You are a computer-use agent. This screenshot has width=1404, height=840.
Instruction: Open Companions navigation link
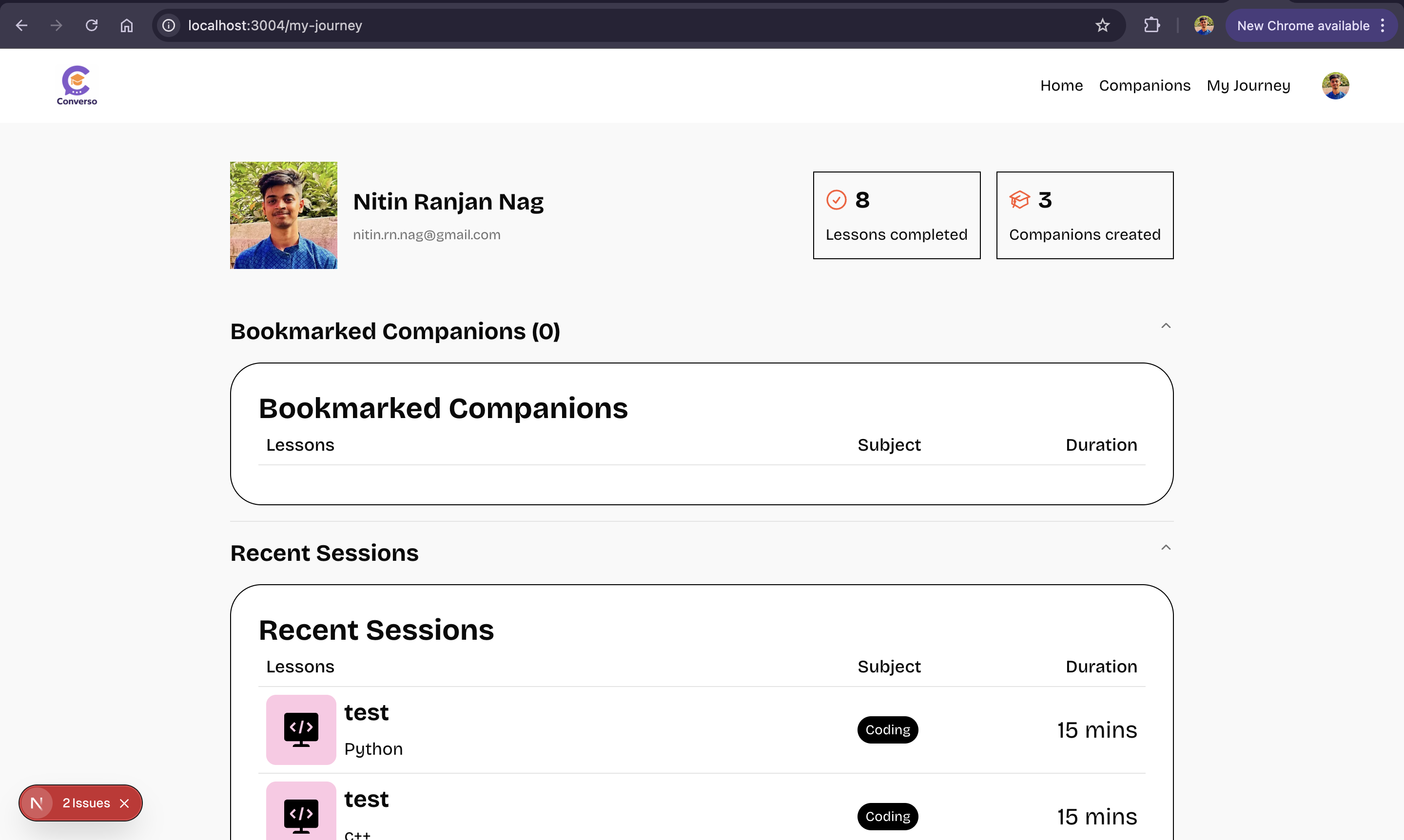[x=1144, y=85]
